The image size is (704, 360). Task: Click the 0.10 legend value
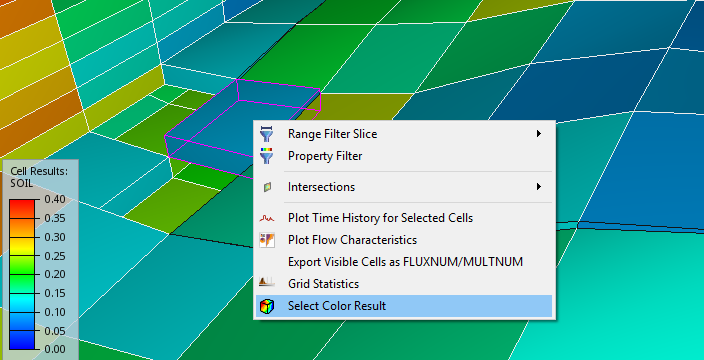pyautogui.click(x=55, y=312)
